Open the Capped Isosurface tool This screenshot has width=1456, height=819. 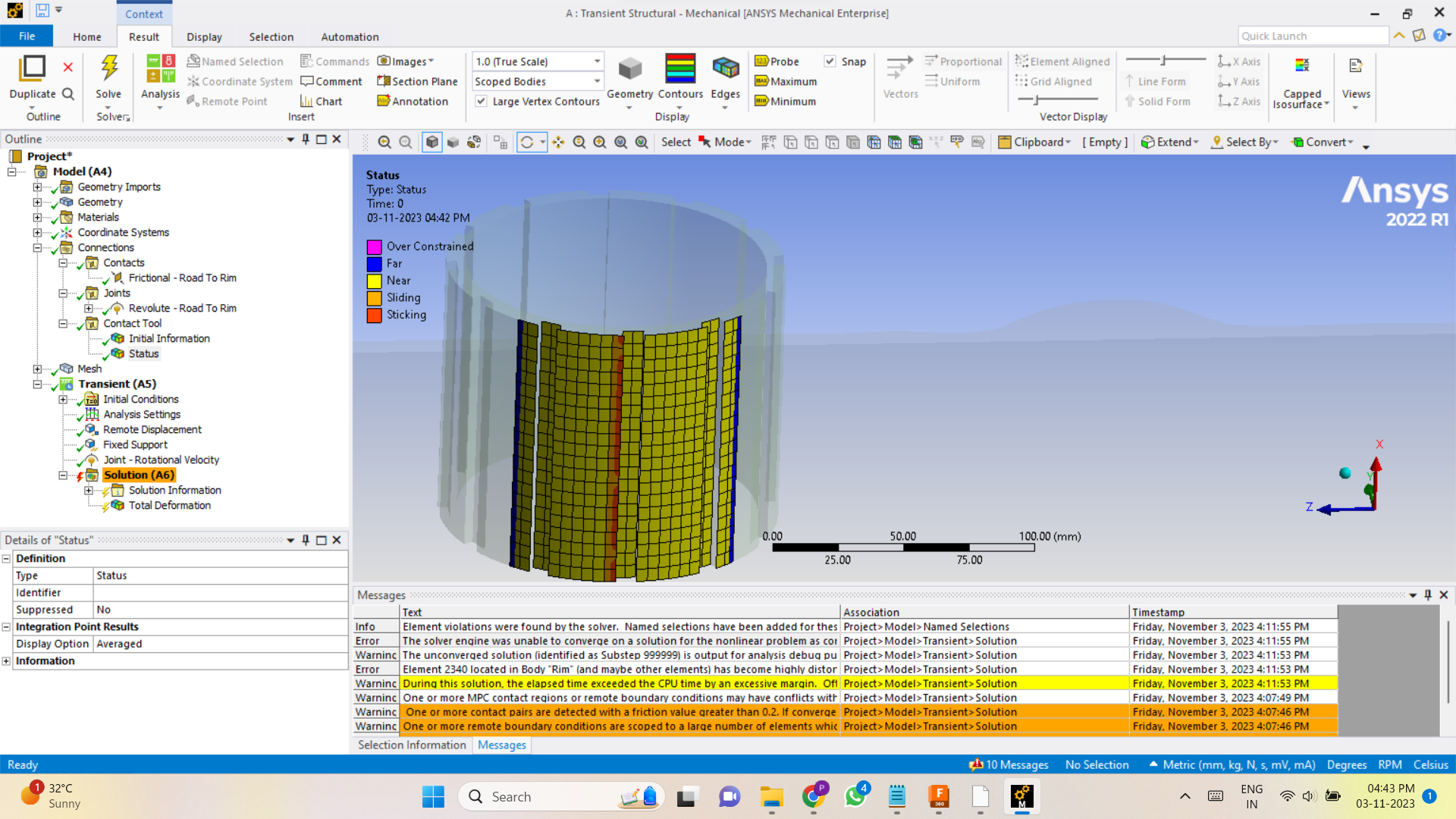(x=1302, y=82)
